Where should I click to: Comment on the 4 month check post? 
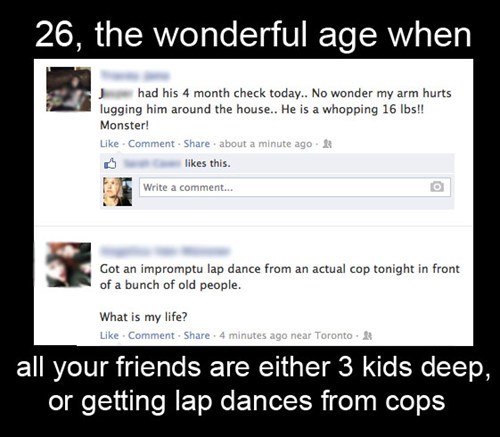click(x=151, y=144)
